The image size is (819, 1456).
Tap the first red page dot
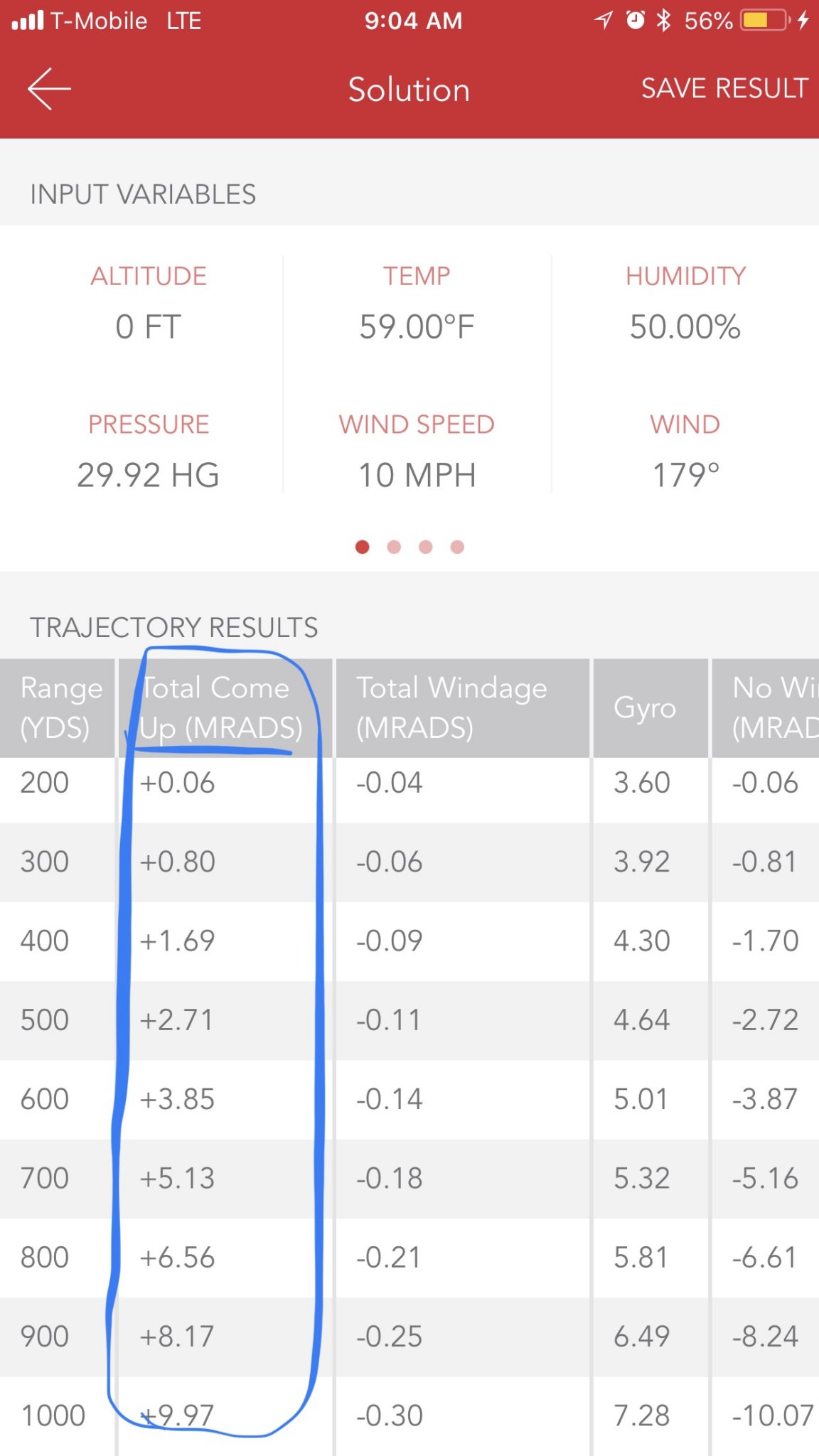(x=363, y=547)
